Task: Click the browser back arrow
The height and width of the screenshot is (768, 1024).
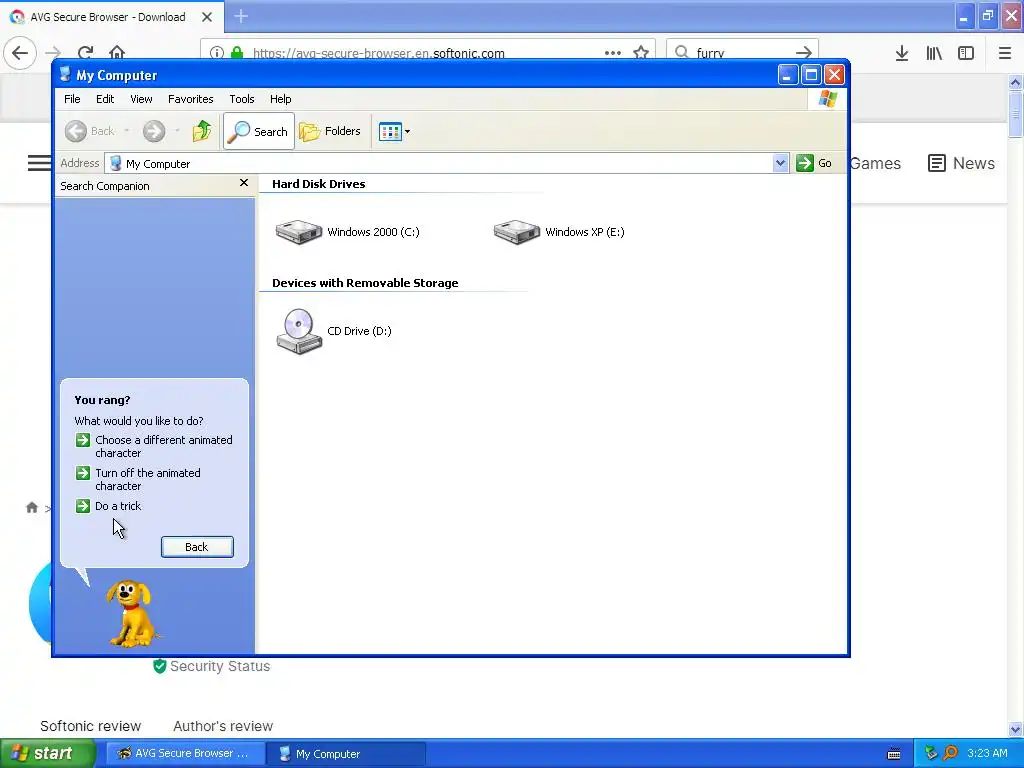Action: 20,53
